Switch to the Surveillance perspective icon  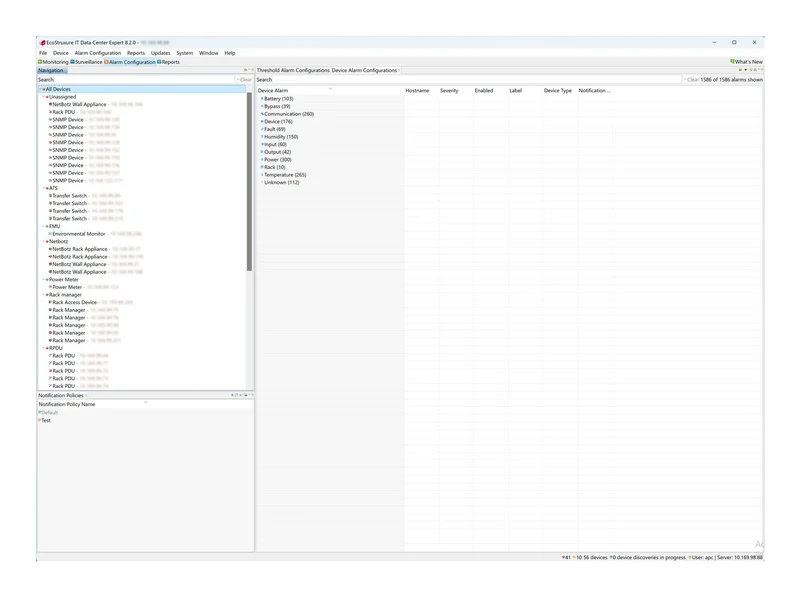(72, 62)
